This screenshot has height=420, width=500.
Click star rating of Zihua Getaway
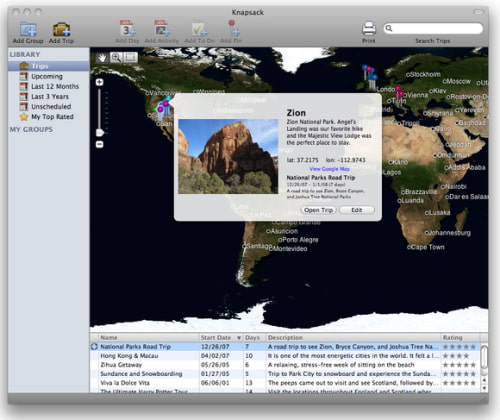(459, 365)
